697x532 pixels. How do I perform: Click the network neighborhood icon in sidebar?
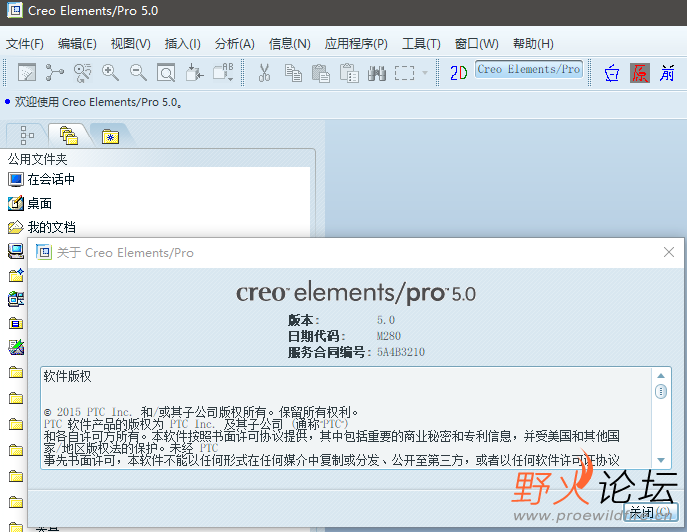(x=16, y=299)
